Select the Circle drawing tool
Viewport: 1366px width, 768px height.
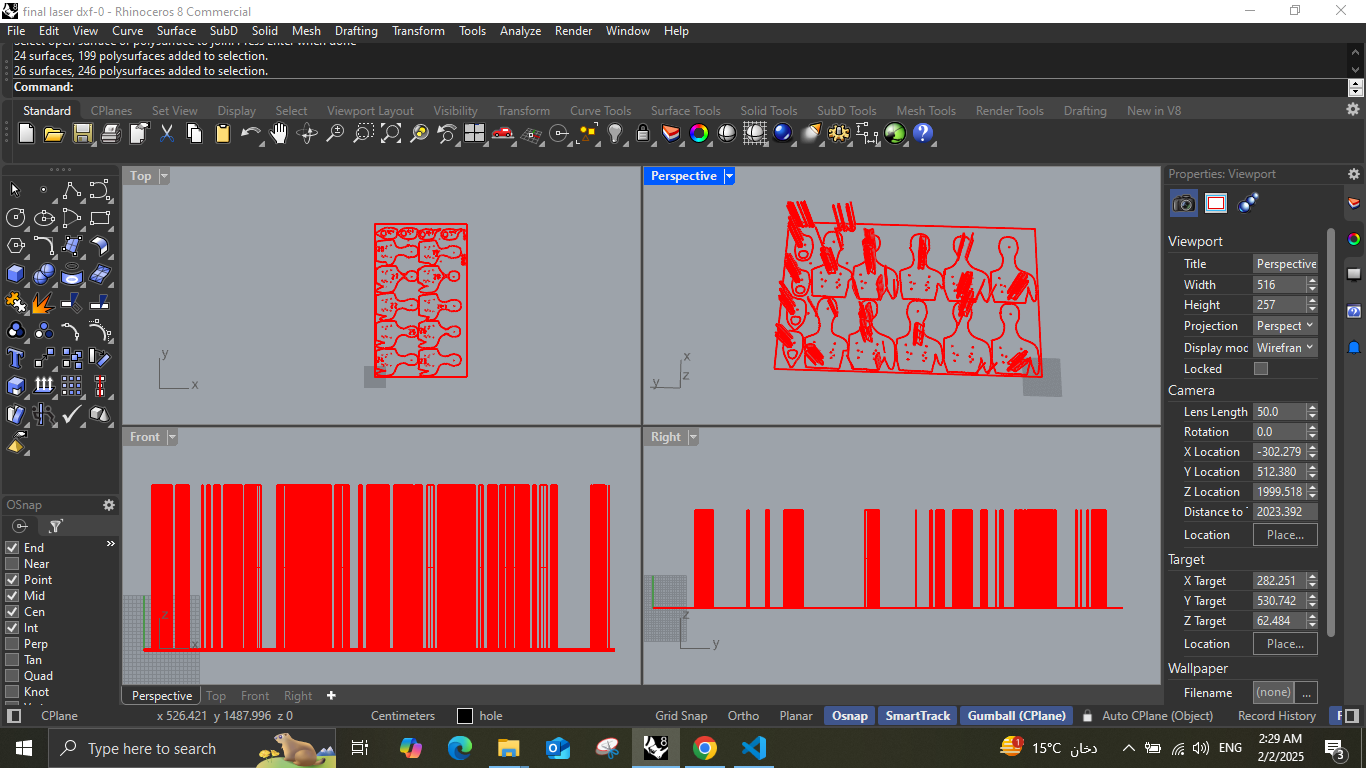pyautogui.click(x=15, y=217)
